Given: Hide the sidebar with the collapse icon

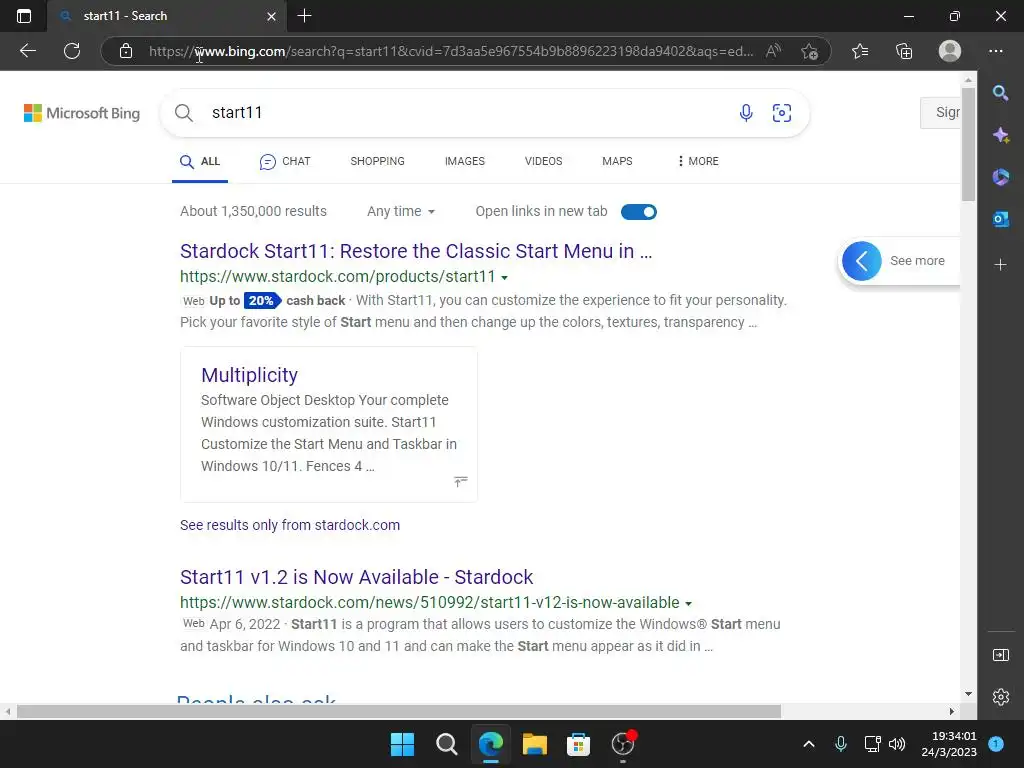Looking at the screenshot, I should [1000, 655].
